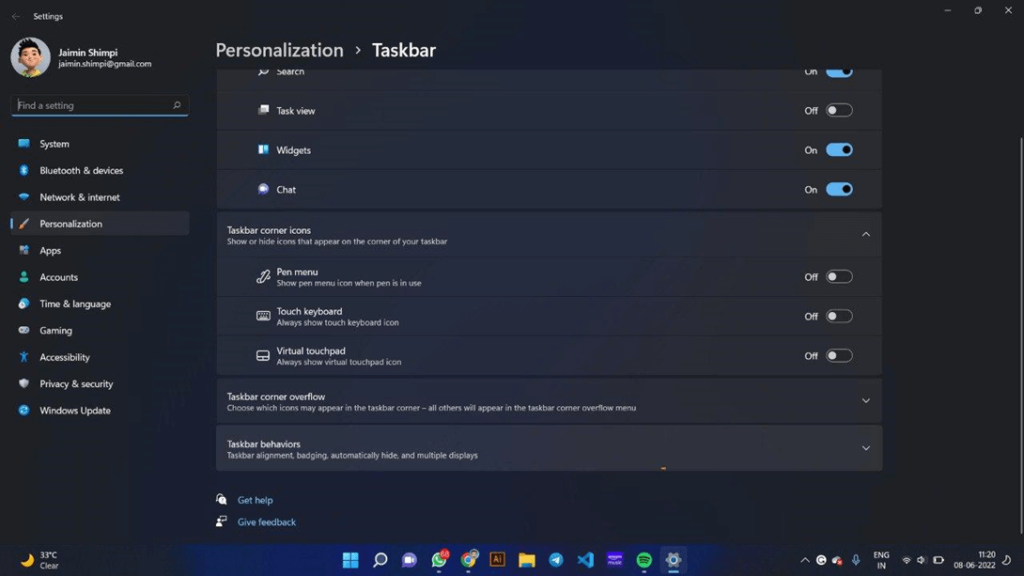Click the Give feedback link
The image size is (1024, 576).
[266, 522]
